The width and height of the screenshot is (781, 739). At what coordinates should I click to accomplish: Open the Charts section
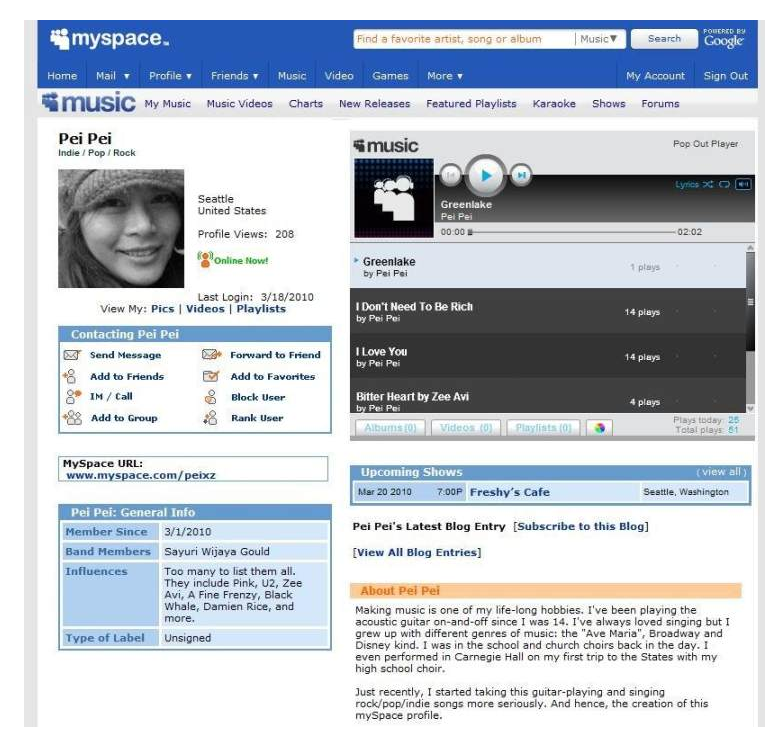pos(306,104)
